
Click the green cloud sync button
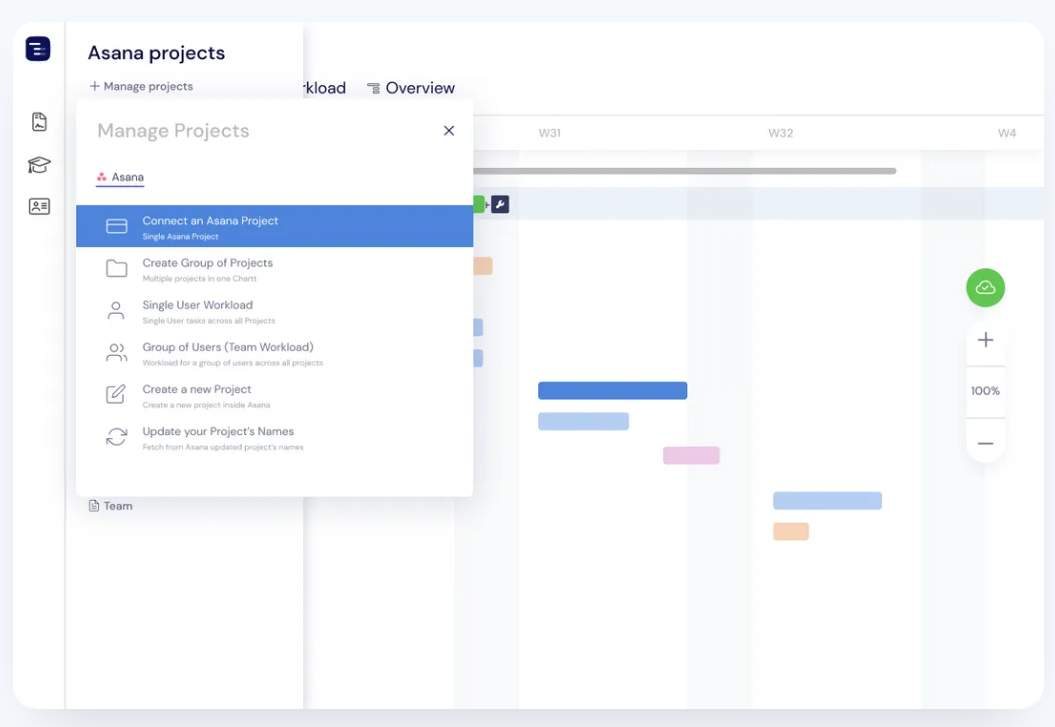coord(985,288)
